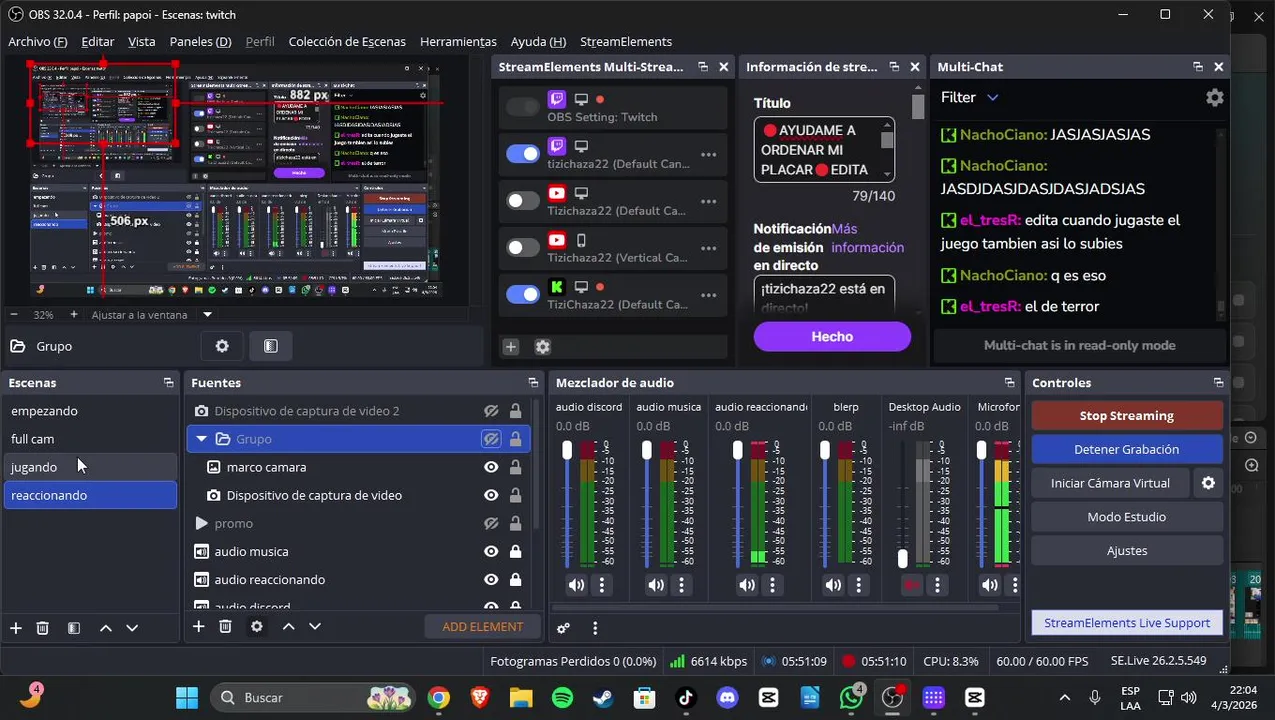Open Ajustes from Controles panel

click(1127, 551)
